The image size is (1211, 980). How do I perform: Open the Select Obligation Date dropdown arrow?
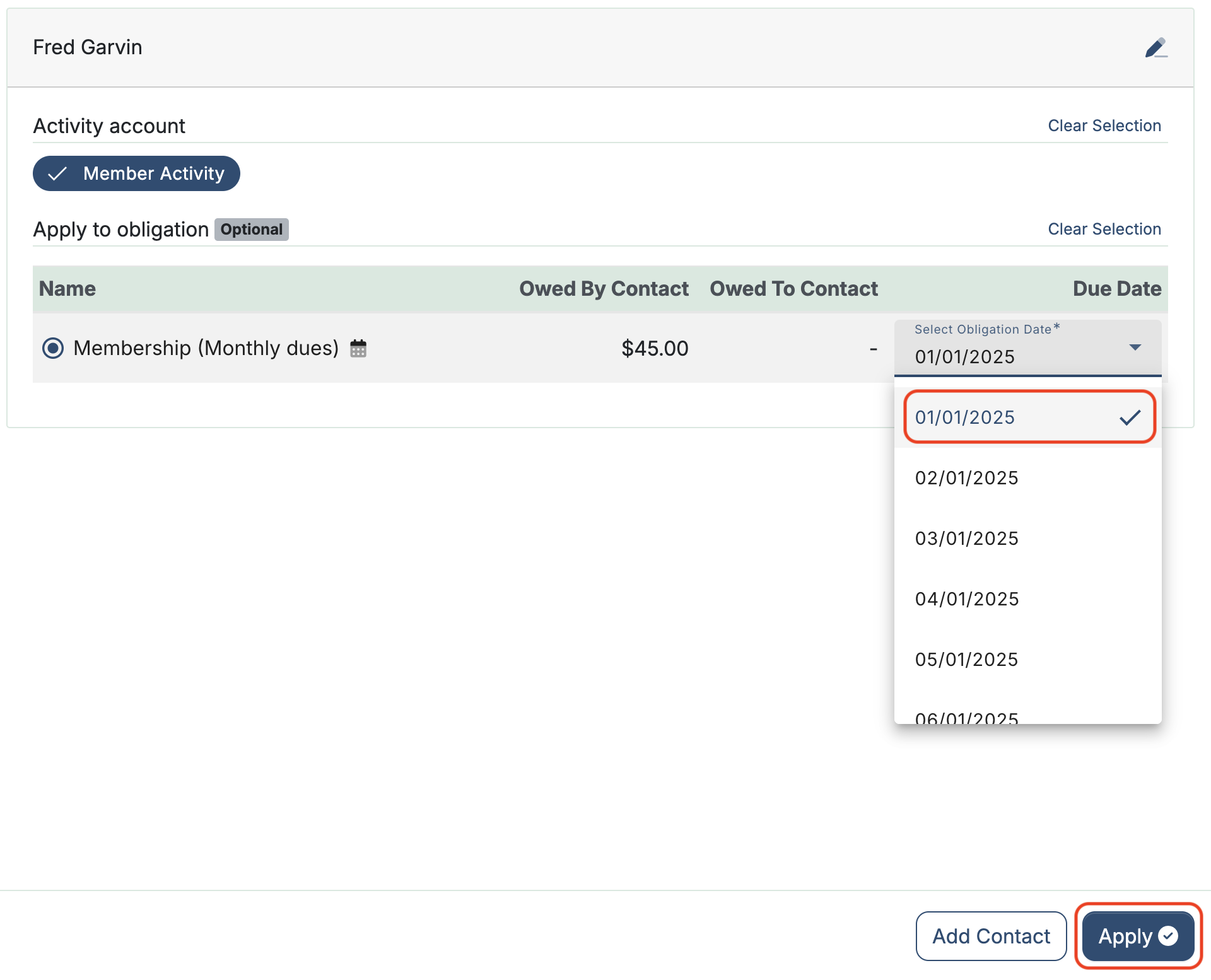(x=1135, y=347)
